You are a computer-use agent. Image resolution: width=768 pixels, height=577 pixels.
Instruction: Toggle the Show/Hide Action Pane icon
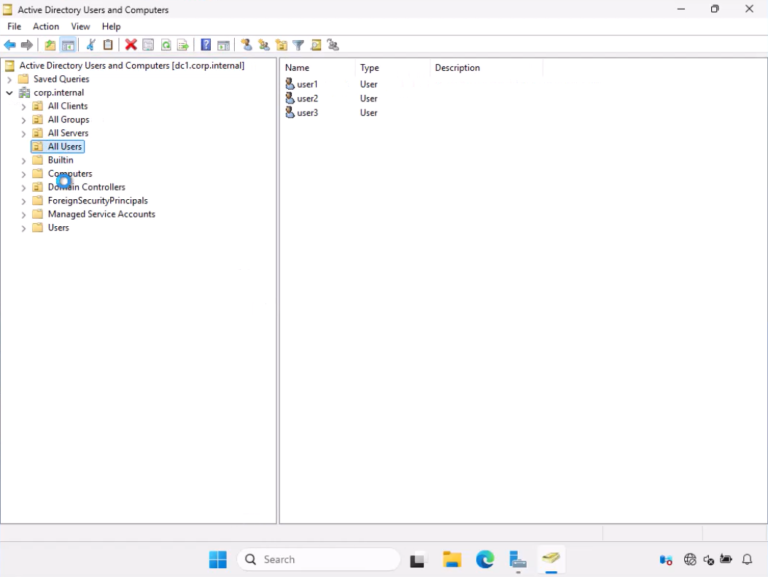point(223,45)
